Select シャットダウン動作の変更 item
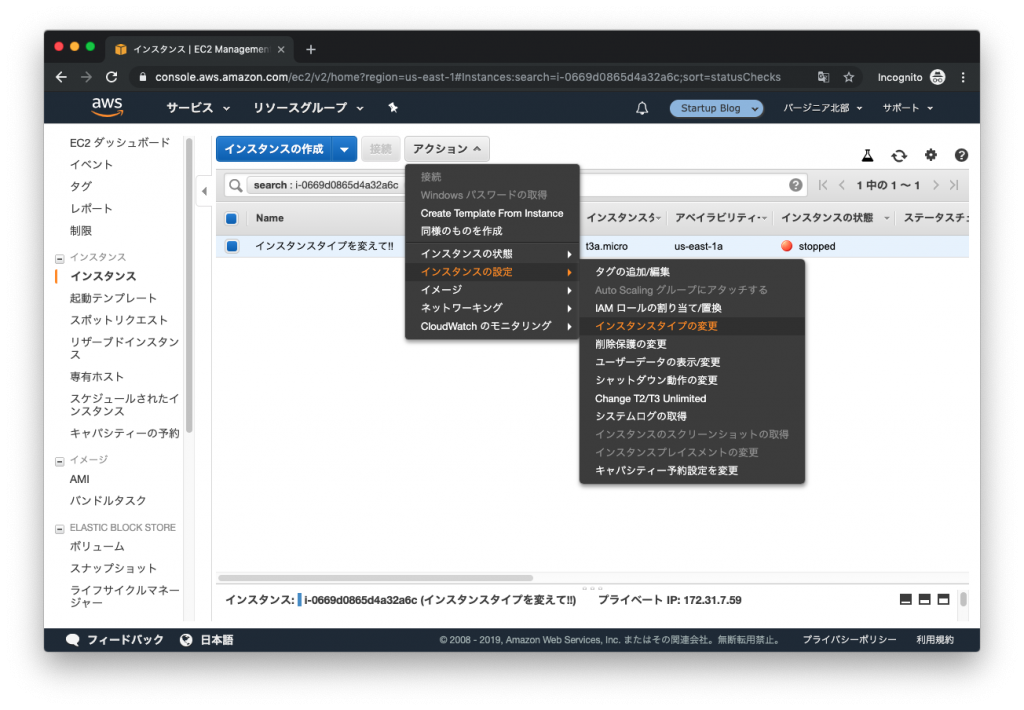 [692, 380]
